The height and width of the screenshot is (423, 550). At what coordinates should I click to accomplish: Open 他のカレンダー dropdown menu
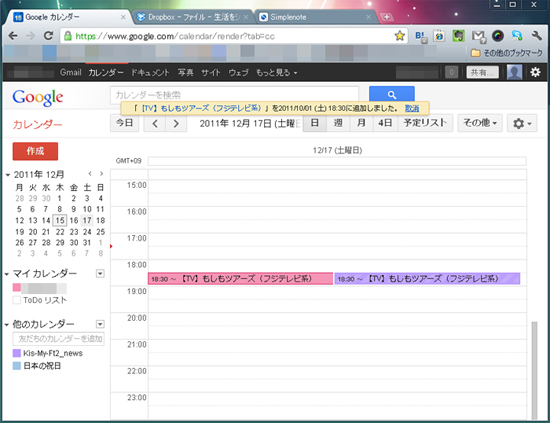(x=100, y=324)
